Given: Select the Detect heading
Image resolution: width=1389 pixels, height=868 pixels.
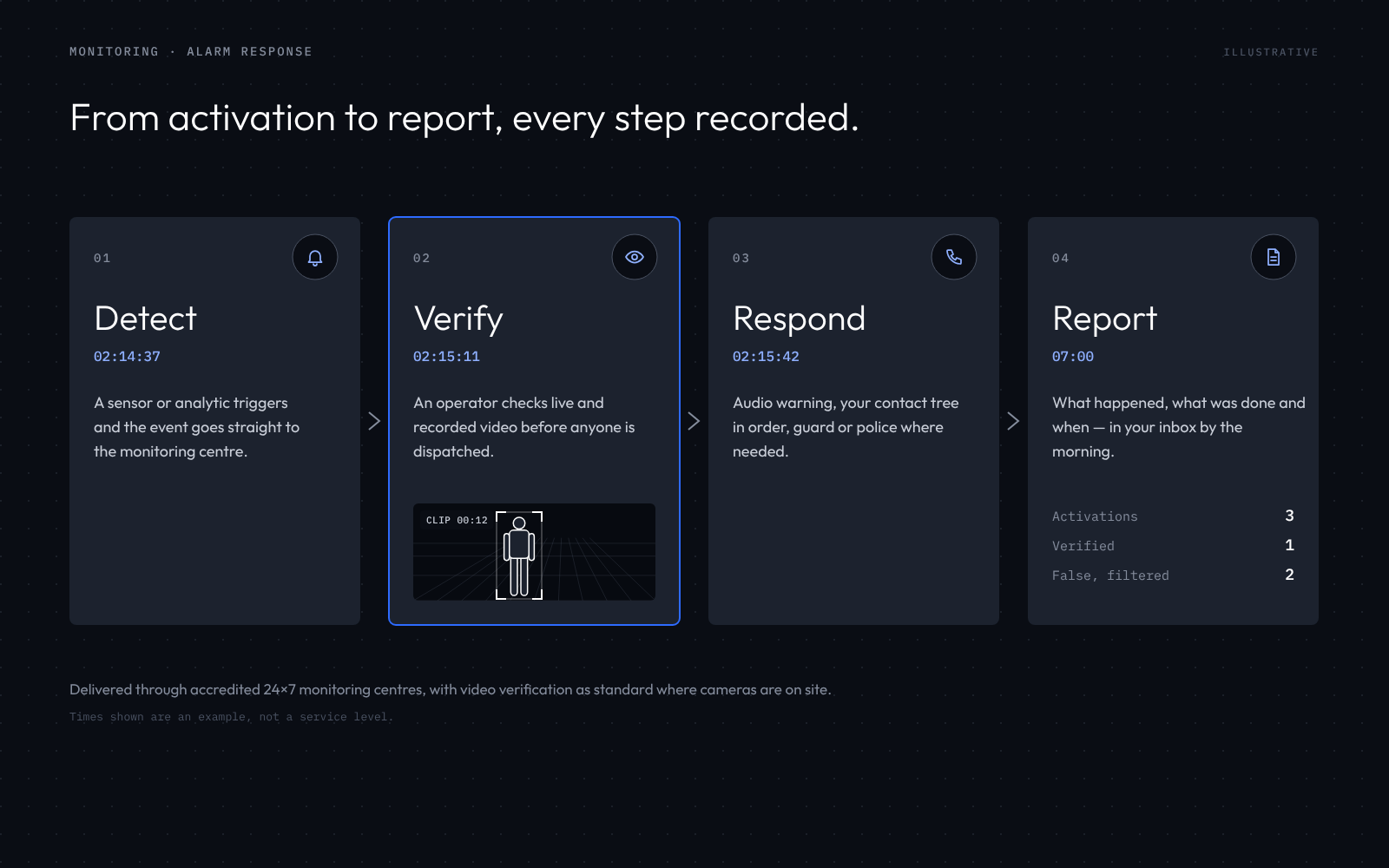Looking at the screenshot, I should 146,319.
